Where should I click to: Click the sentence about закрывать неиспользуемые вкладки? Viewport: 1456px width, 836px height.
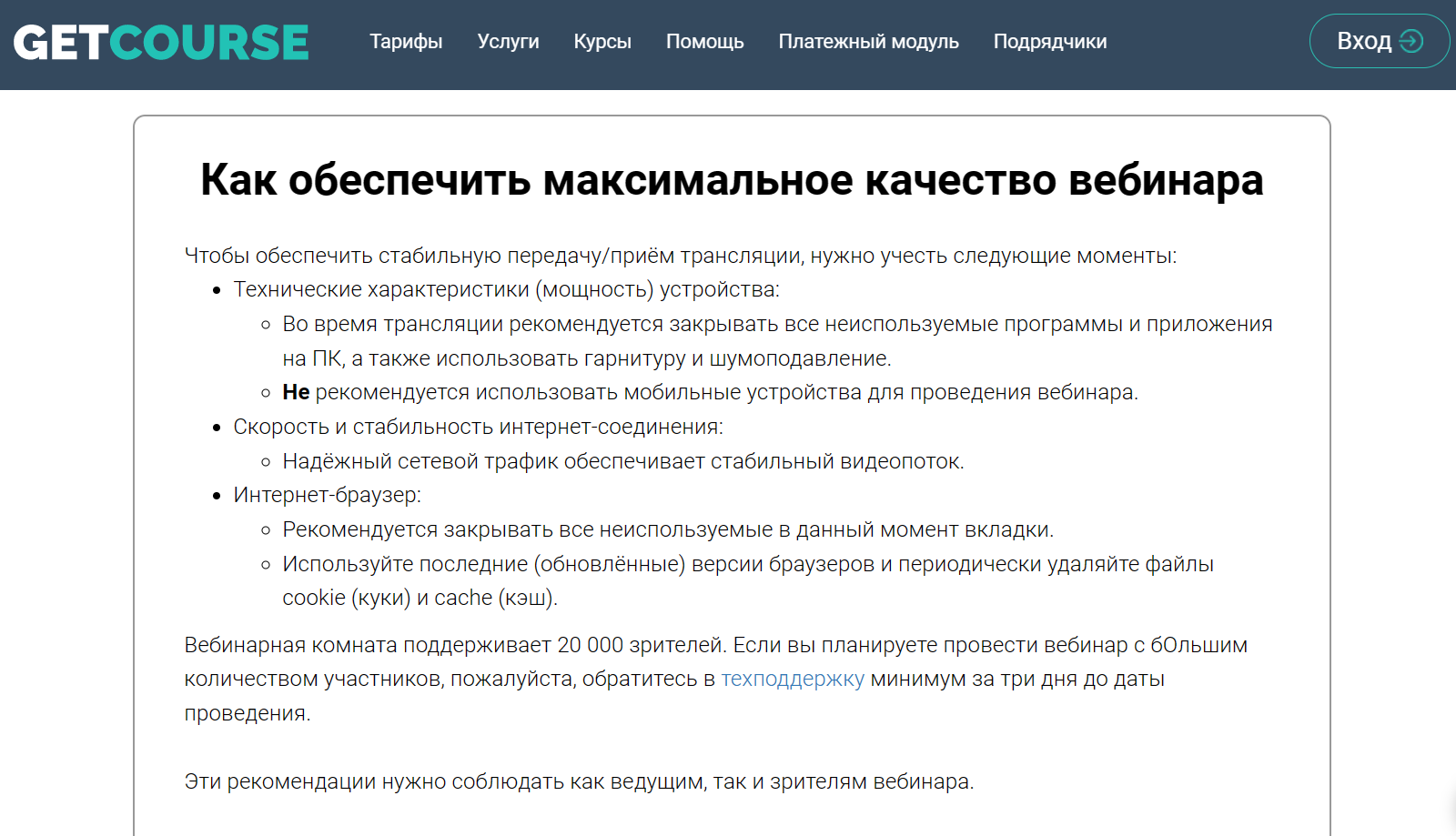click(668, 529)
